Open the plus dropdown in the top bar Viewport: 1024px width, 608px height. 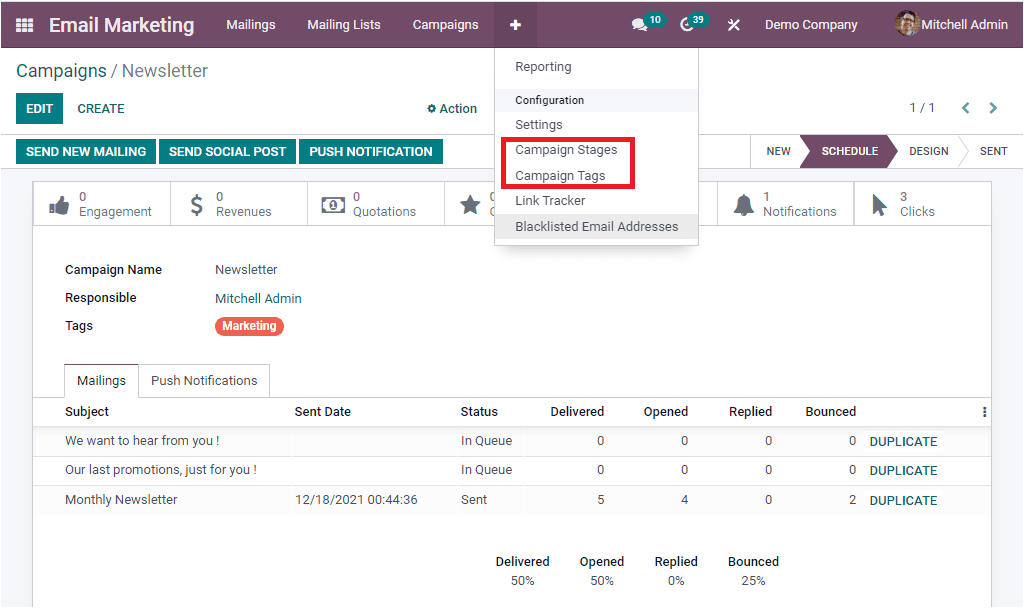coord(515,24)
